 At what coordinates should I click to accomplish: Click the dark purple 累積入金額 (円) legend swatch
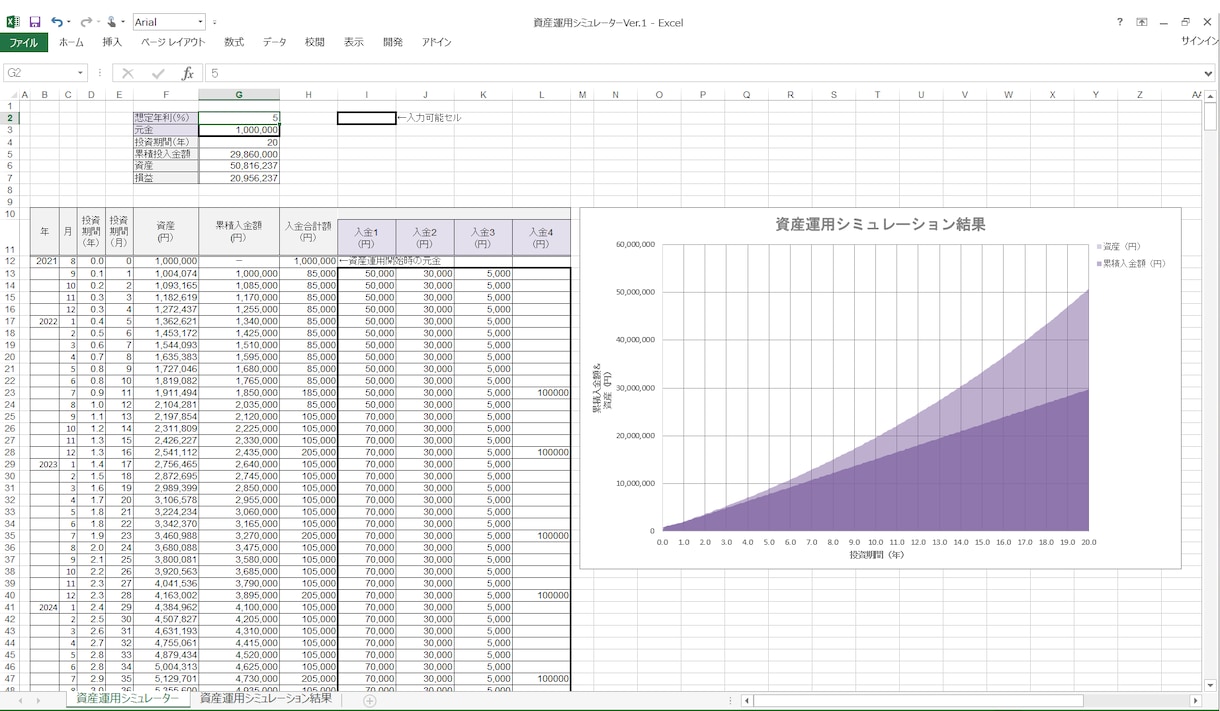pos(1099,264)
